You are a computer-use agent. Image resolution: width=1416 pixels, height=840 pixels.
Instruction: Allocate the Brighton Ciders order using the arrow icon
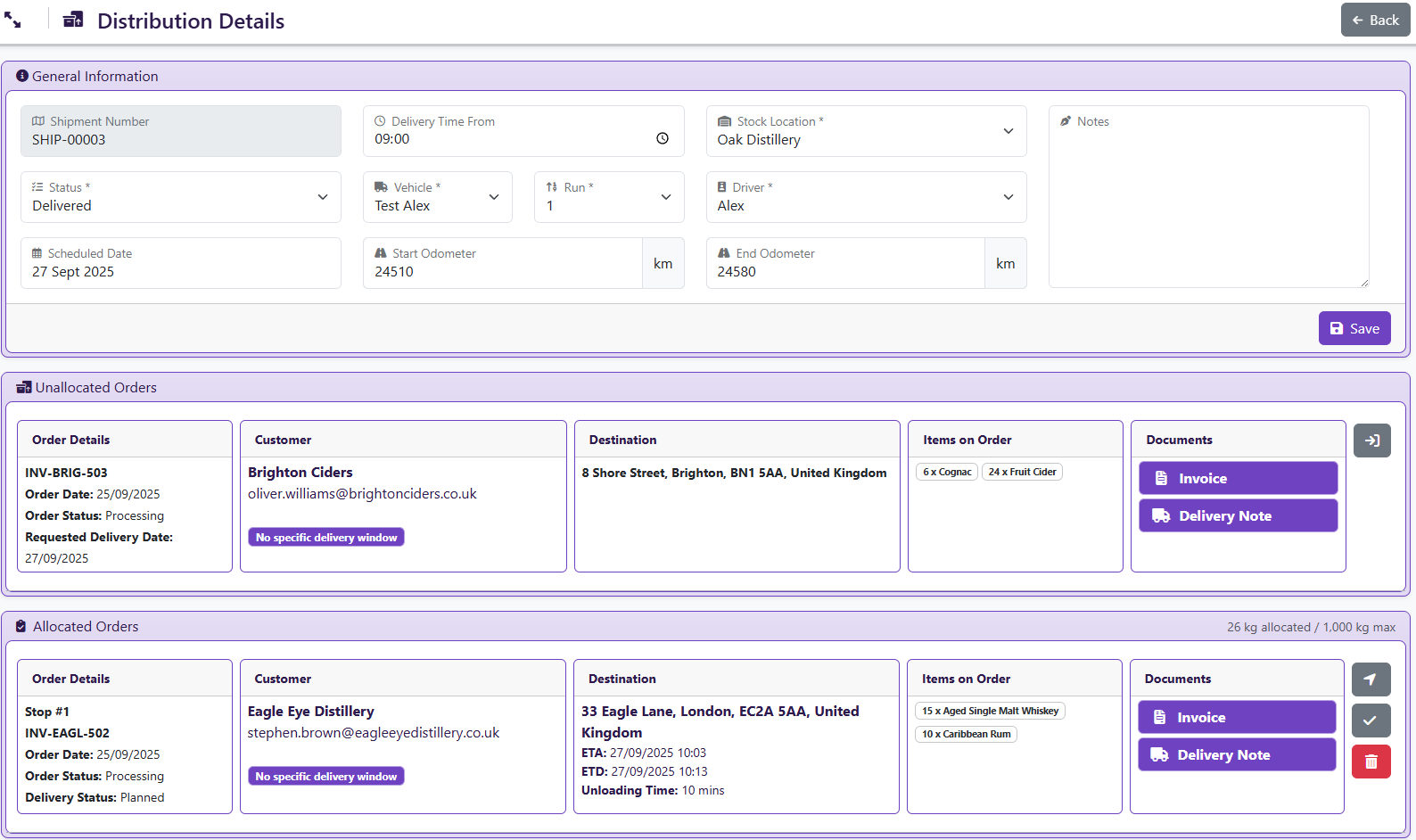coord(1371,441)
